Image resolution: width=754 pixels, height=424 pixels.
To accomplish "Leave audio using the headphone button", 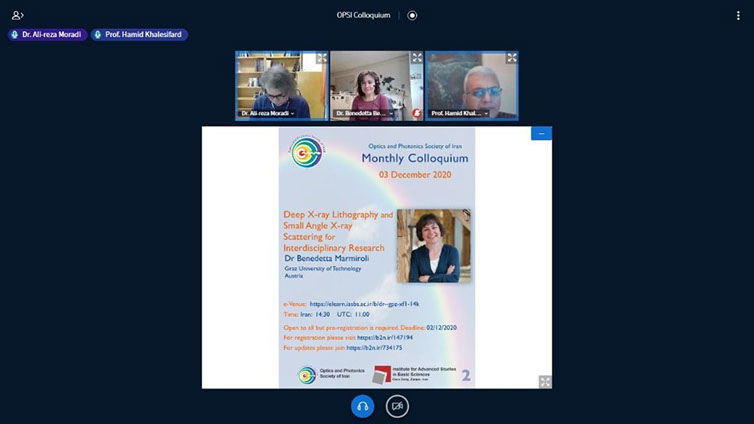I will click(x=362, y=405).
